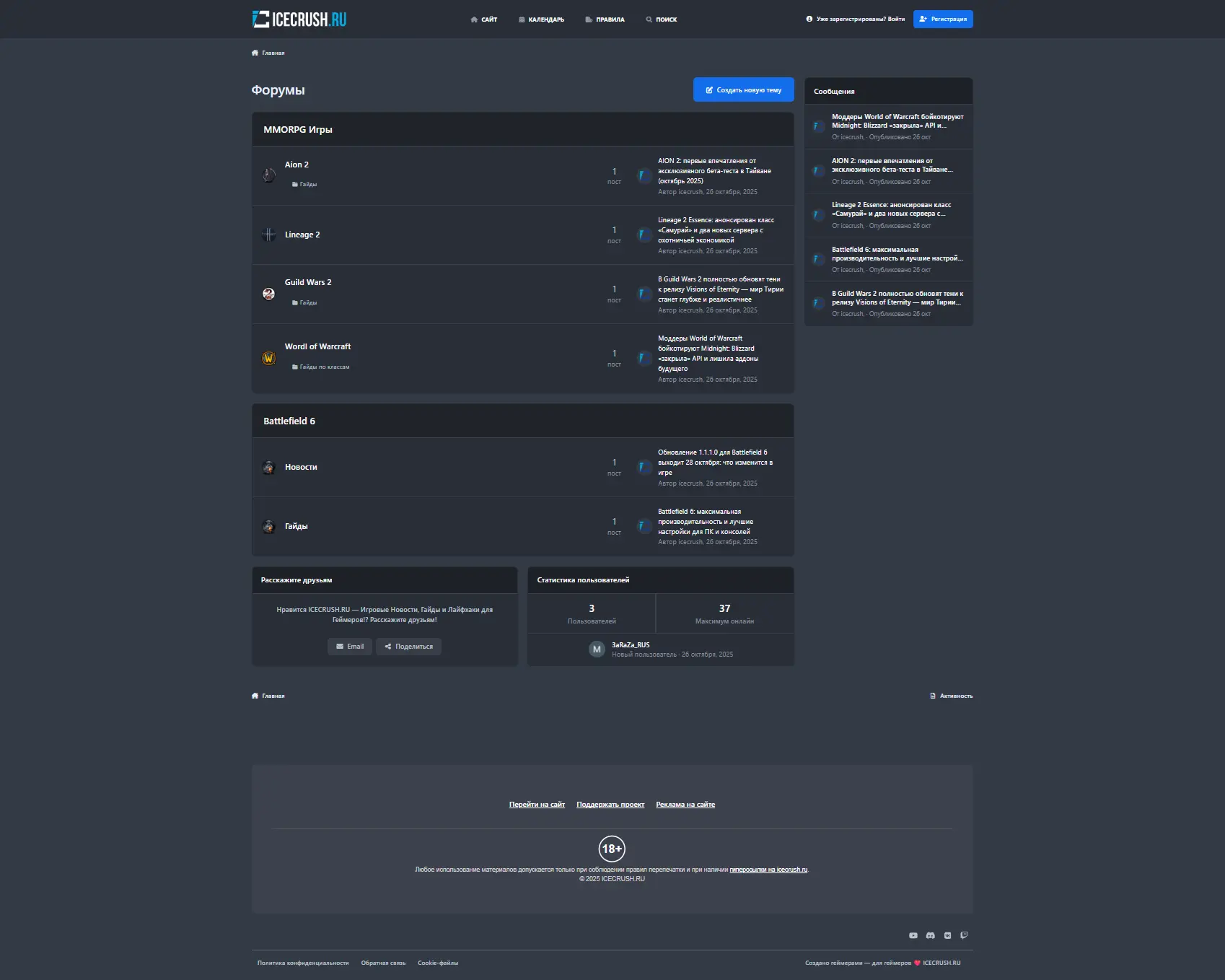
Task: Click the Email share button
Action: 350,647
